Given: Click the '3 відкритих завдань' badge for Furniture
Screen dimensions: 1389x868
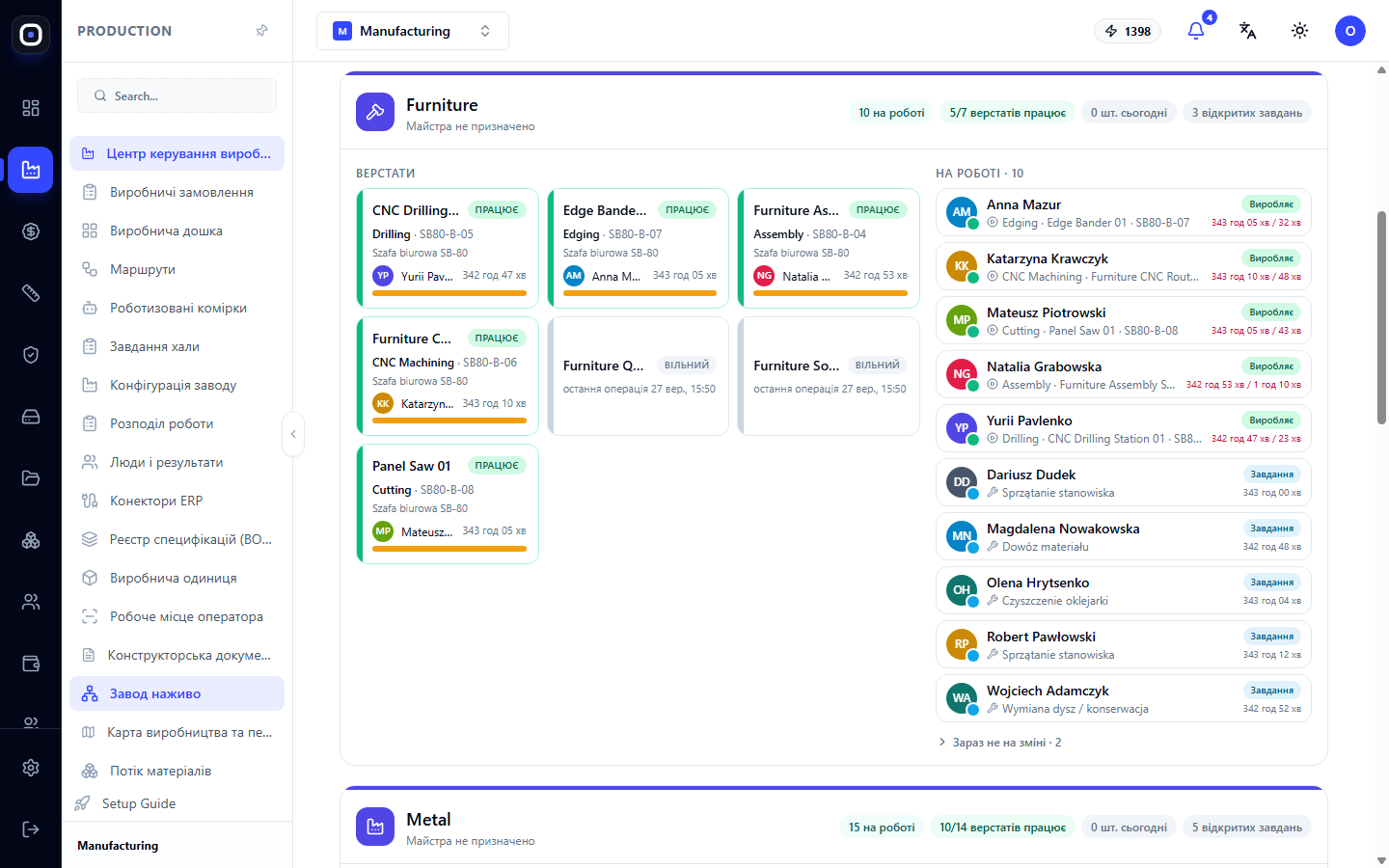Looking at the screenshot, I should coord(1246,113).
